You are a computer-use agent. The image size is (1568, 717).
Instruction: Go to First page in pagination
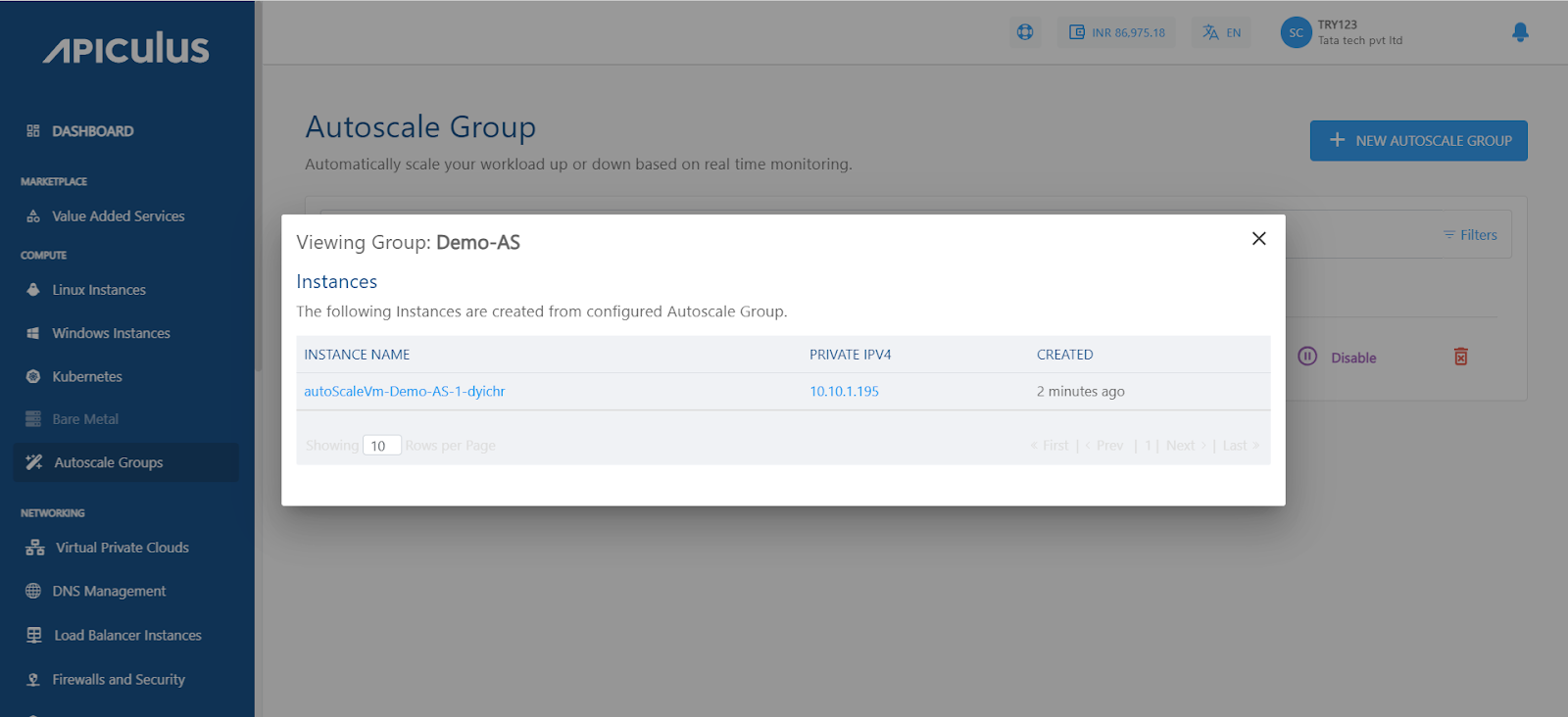[1050, 446]
